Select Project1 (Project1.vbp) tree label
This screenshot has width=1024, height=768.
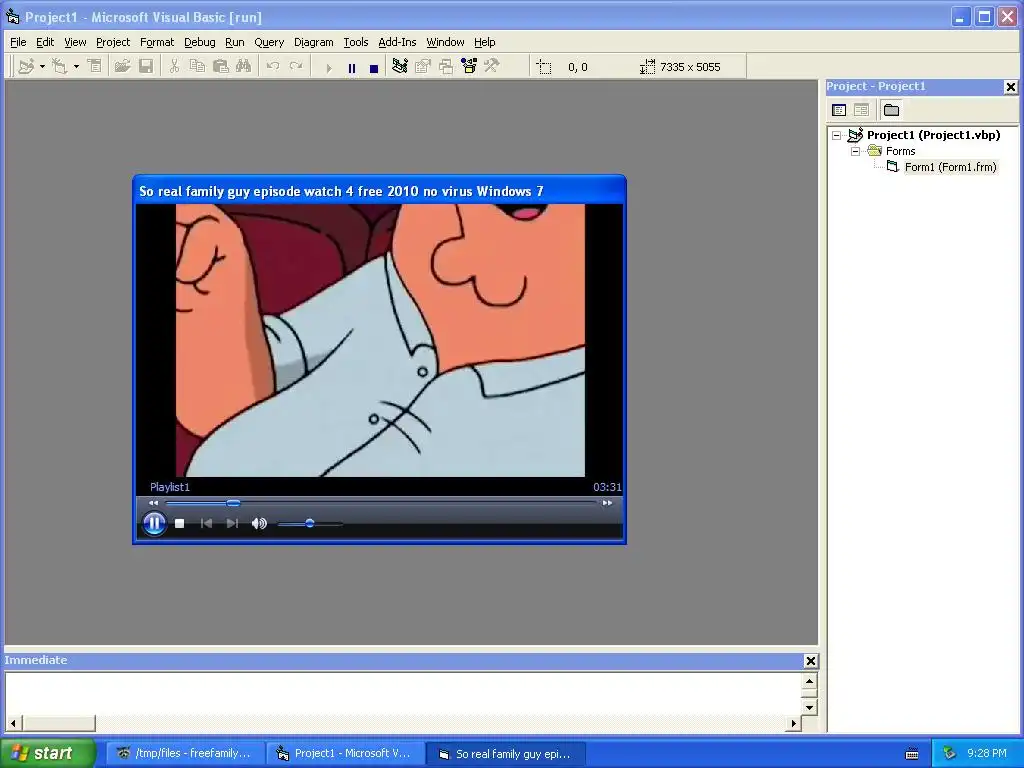point(933,135)
